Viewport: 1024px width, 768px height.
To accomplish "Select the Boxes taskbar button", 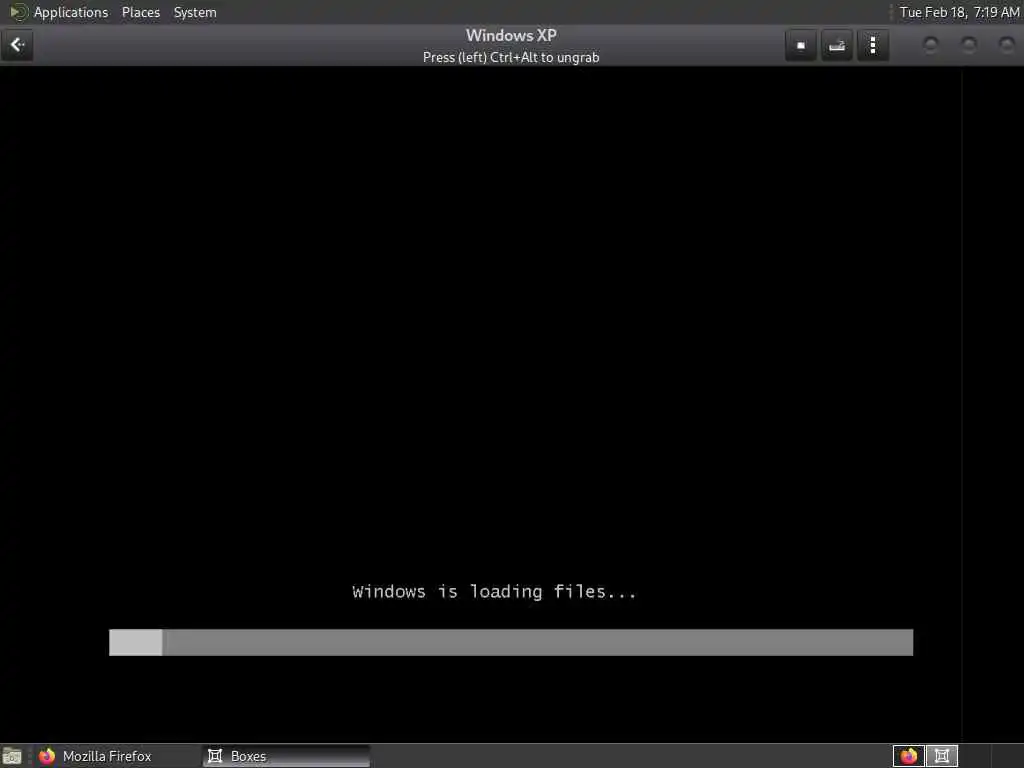I will tap(286, 756).
